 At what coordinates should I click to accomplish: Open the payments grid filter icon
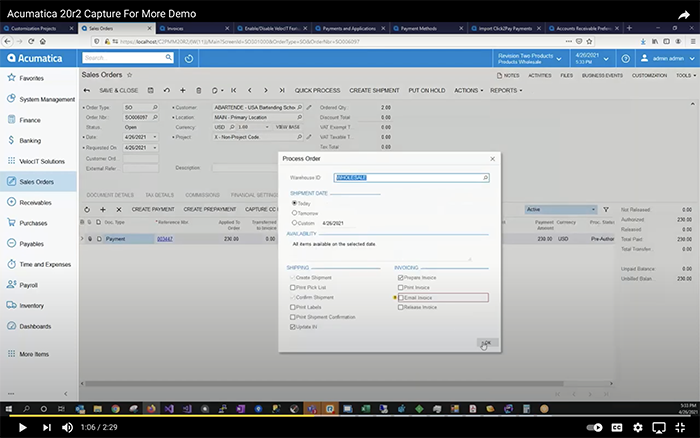(606, 209)
